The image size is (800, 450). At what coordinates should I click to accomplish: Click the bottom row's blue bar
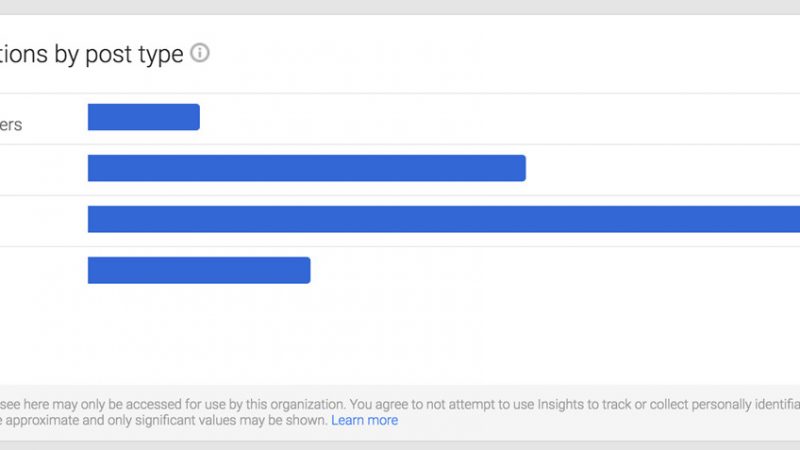[x=199, y=270]
